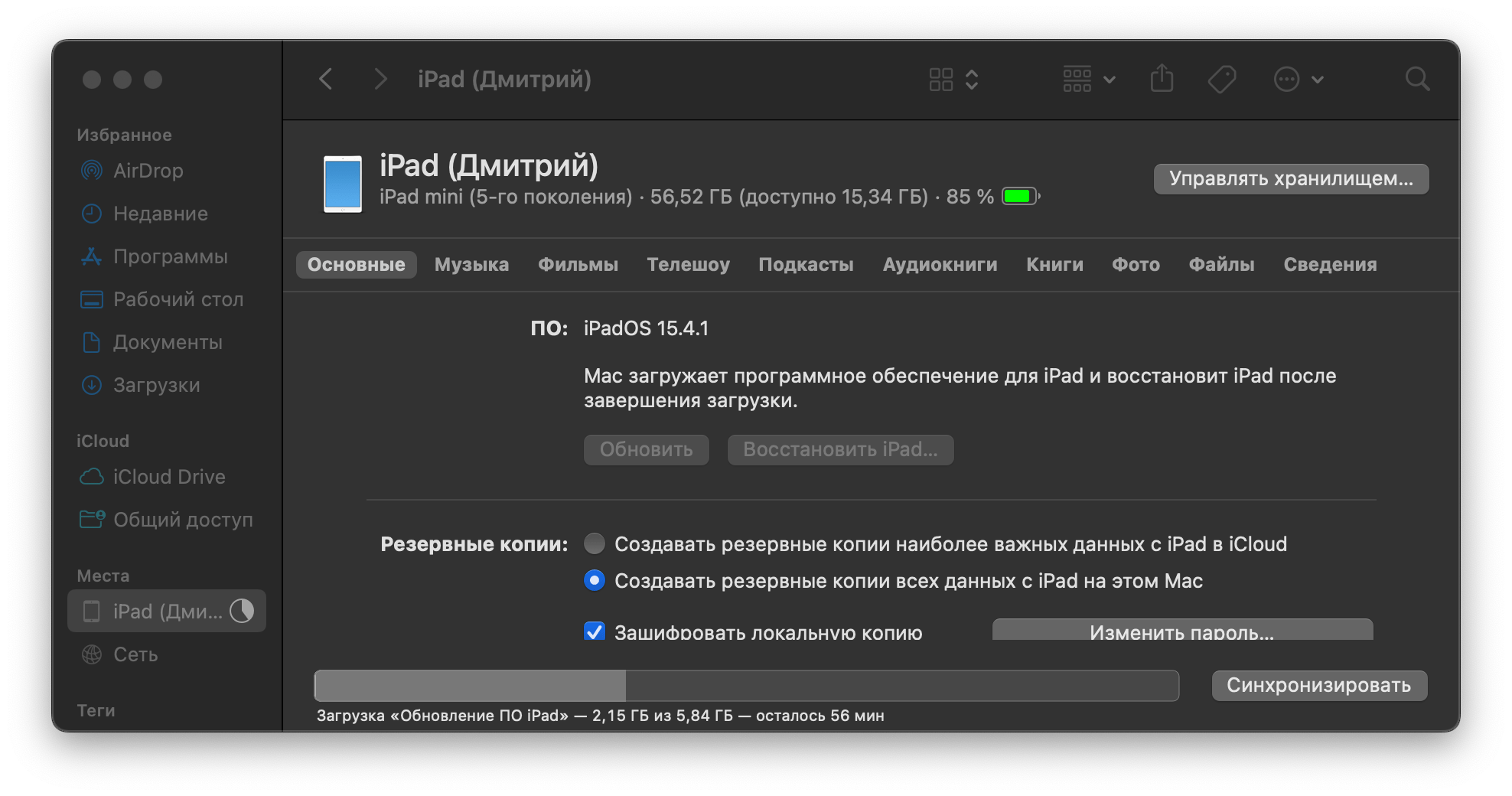Expand the icon view switcher dropdown
The width and height of the screenshot is (1512, 796).
(953, 79)
